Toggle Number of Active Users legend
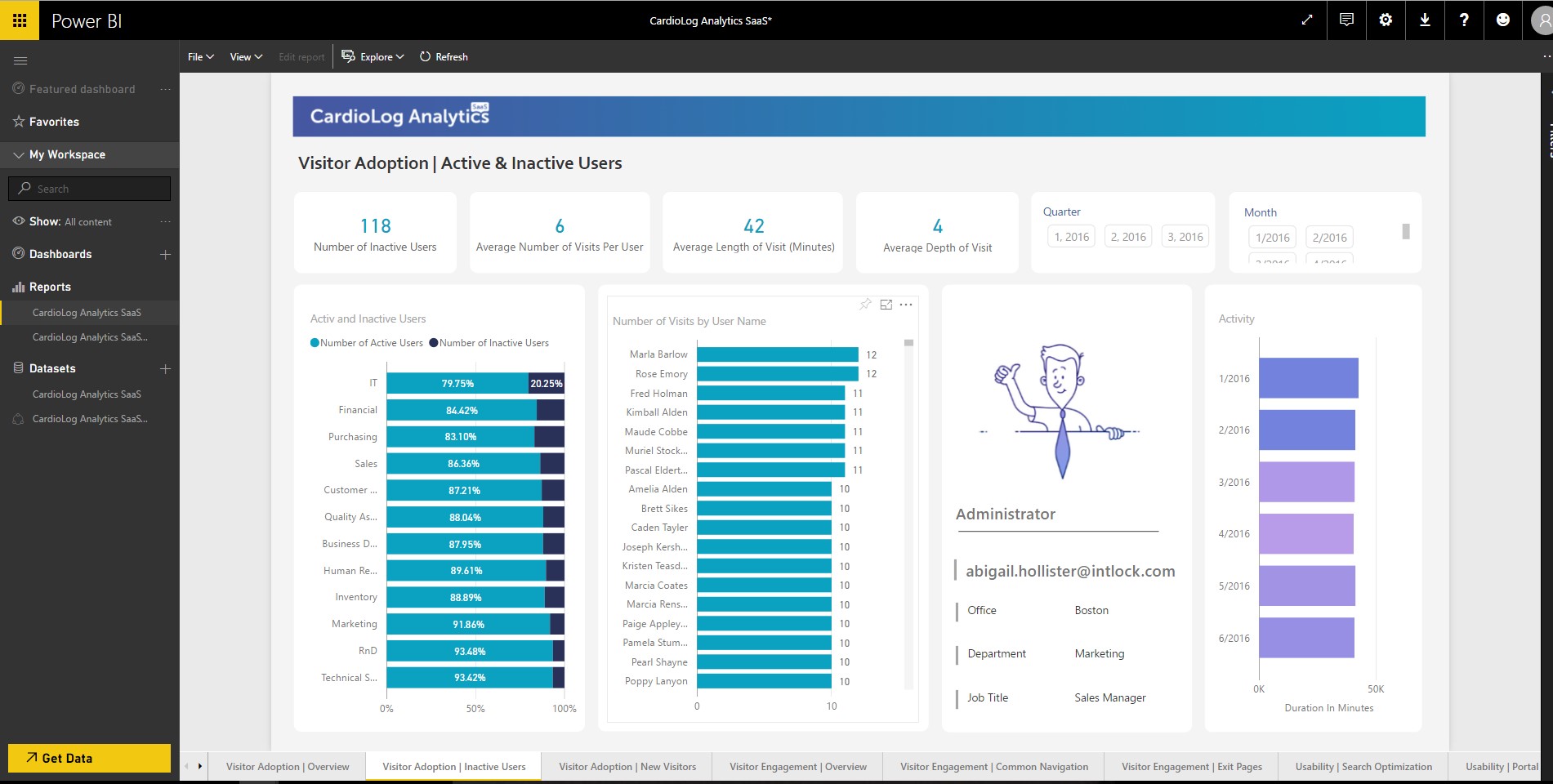Viewport: 1553px width, 784px height. click(366, 343)
